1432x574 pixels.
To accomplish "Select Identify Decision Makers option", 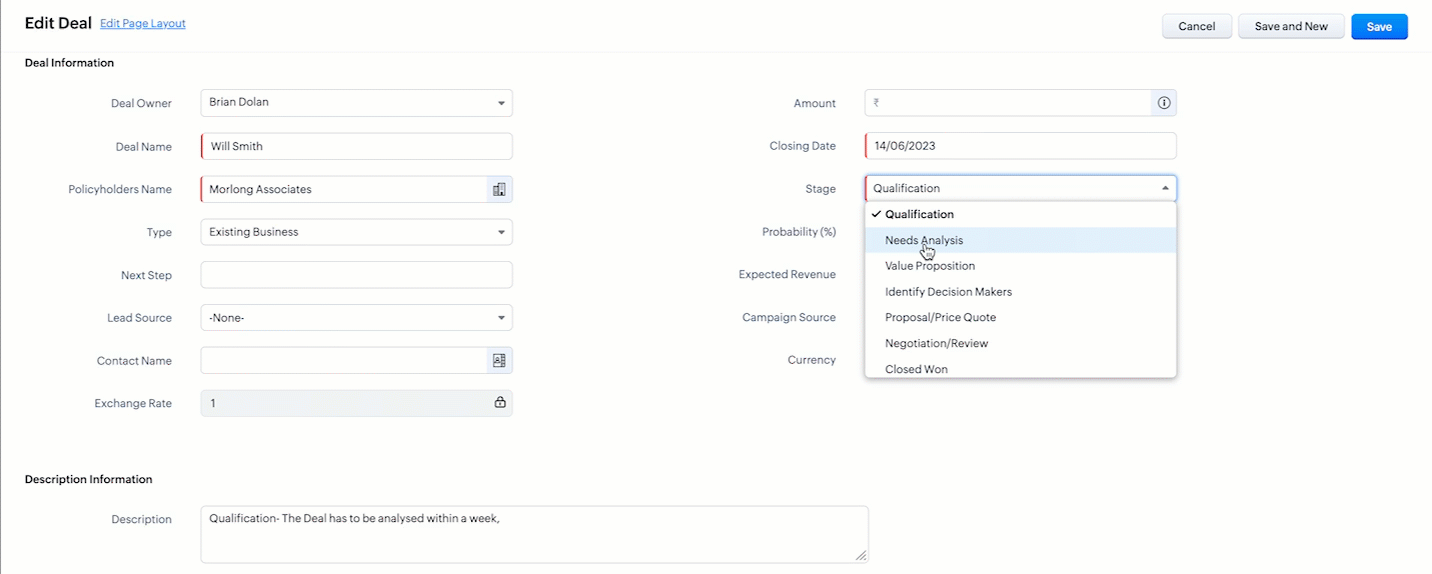I will click(948, 292).
